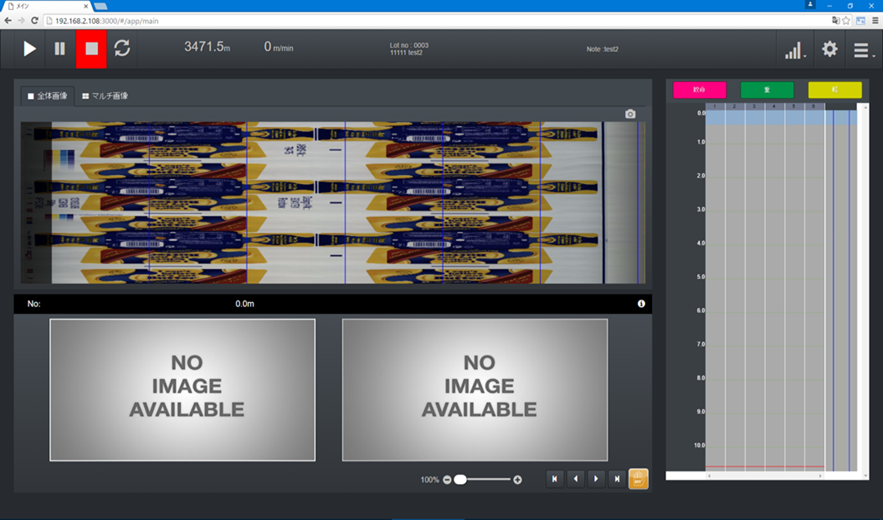This screenshot has width=883, height=520.
Task: Open the settings gear icon
Action: pos(829,49)
